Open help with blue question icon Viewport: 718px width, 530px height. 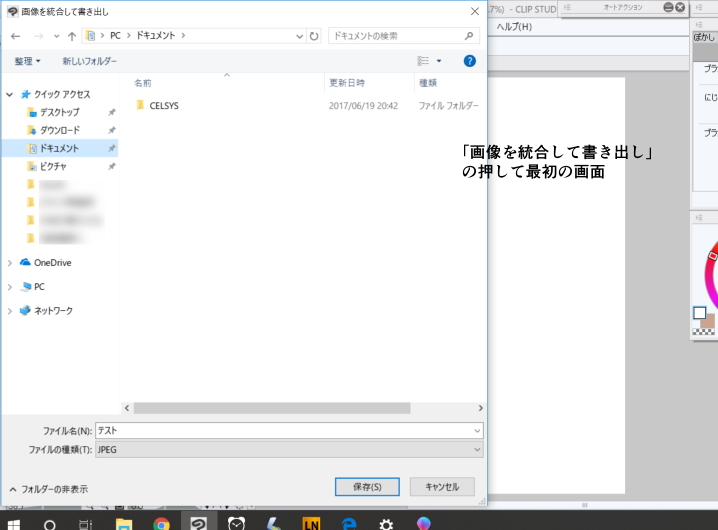[469, 61]
